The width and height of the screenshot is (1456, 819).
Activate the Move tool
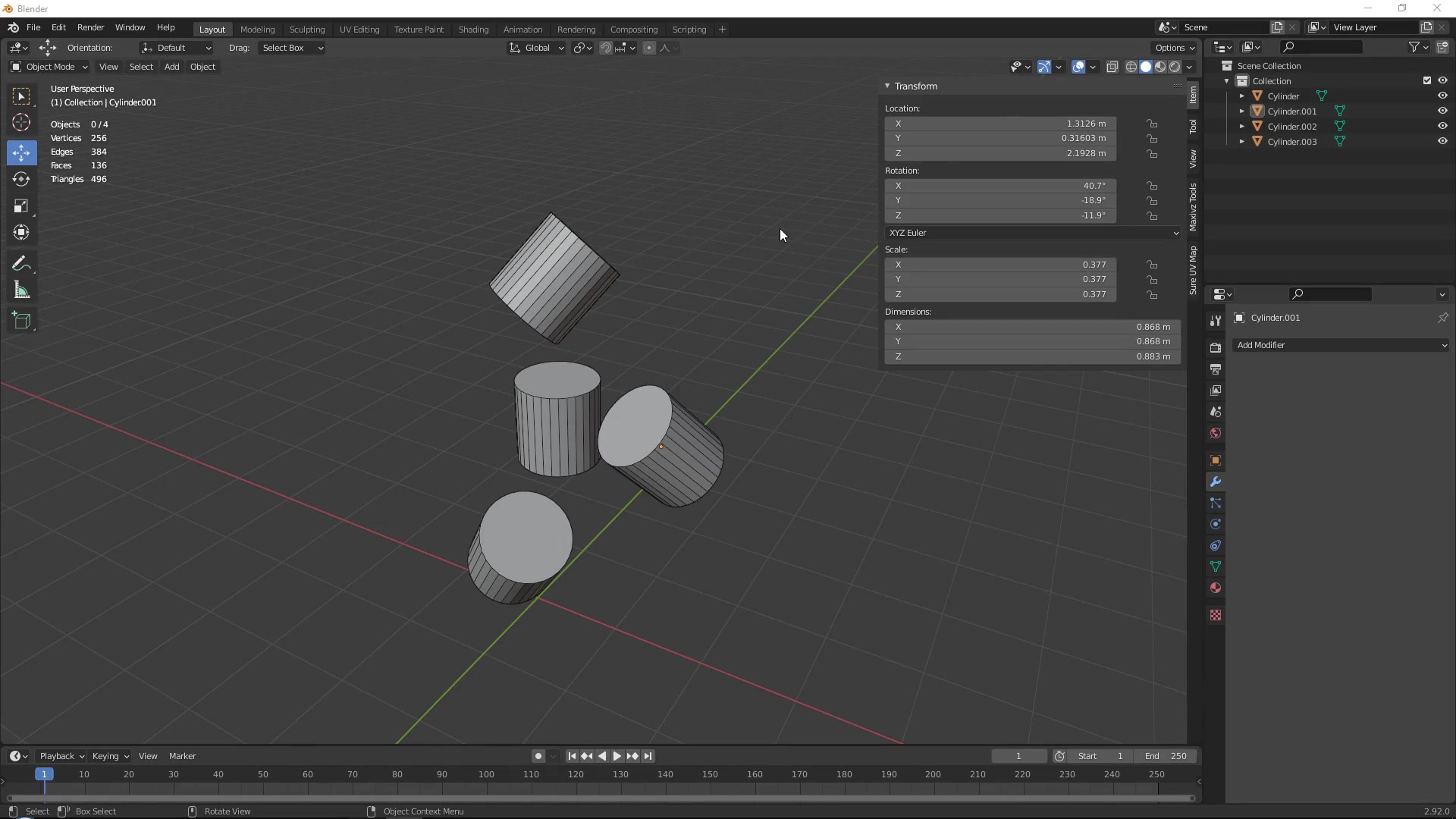(x=21, y=152)
